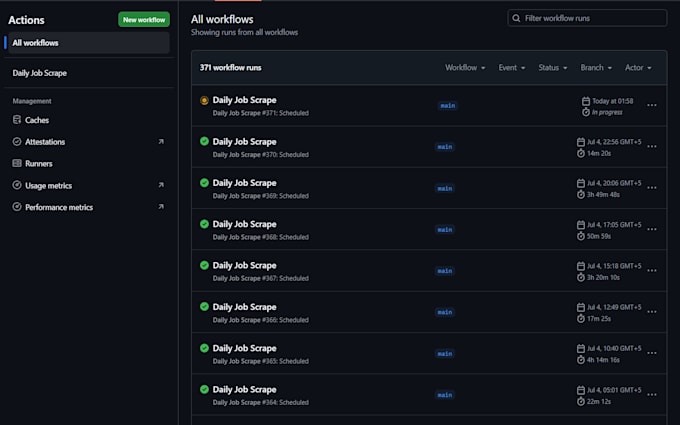Open Usage metrics page
680x425 pixels.
tap(49, 186)
